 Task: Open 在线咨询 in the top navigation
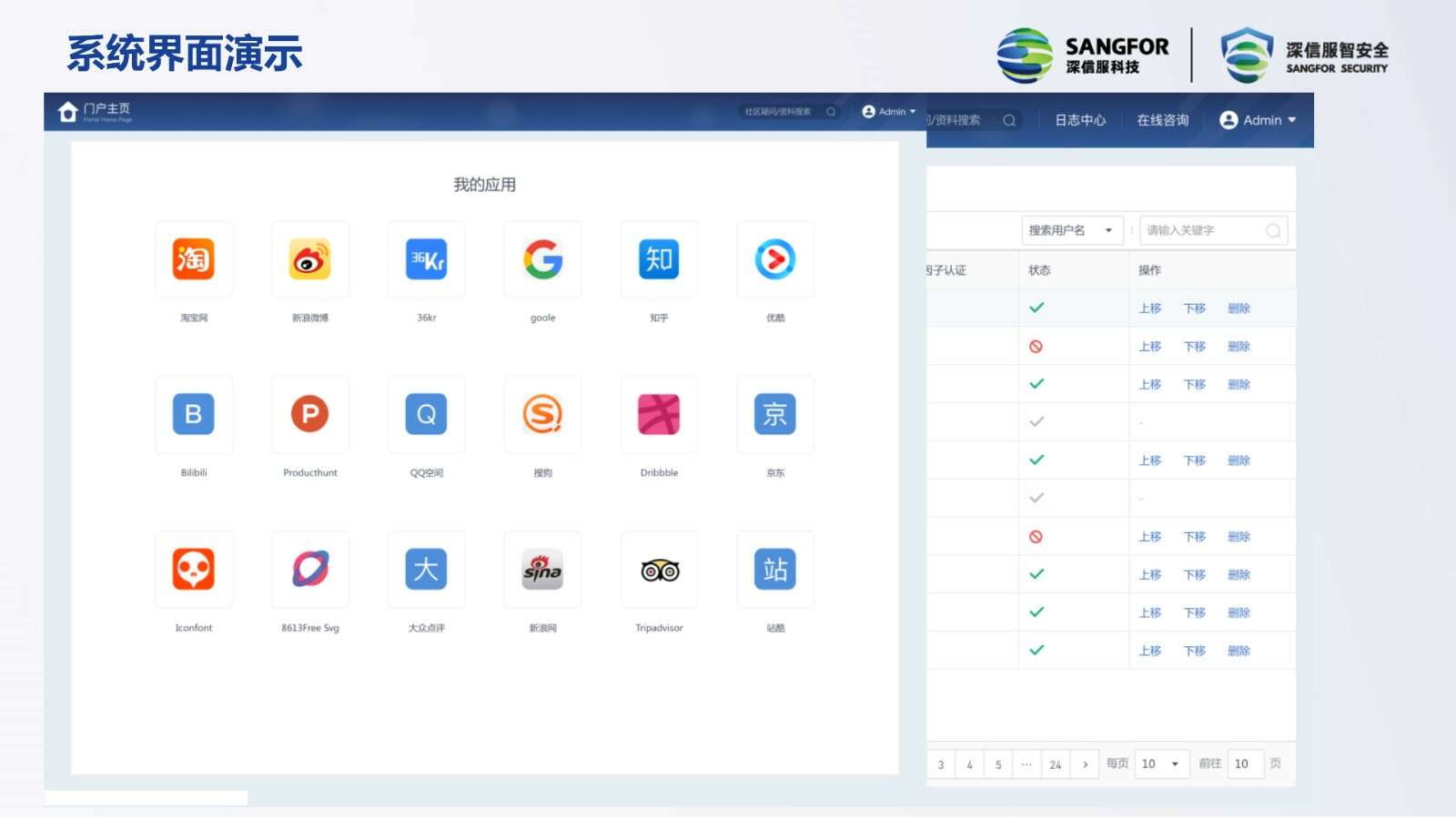click(x=1162, y=120)
